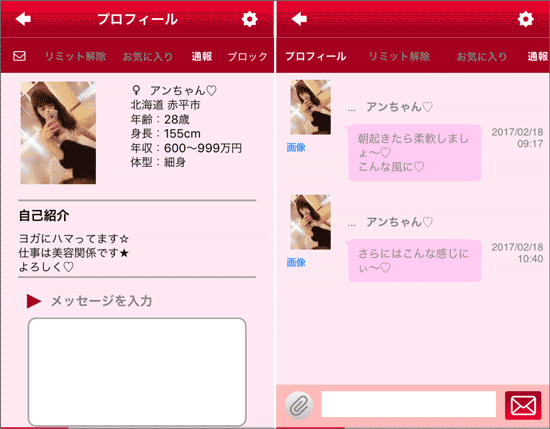
Task: Tap 仕事は美容関係です line
Action: pos(74,253)
